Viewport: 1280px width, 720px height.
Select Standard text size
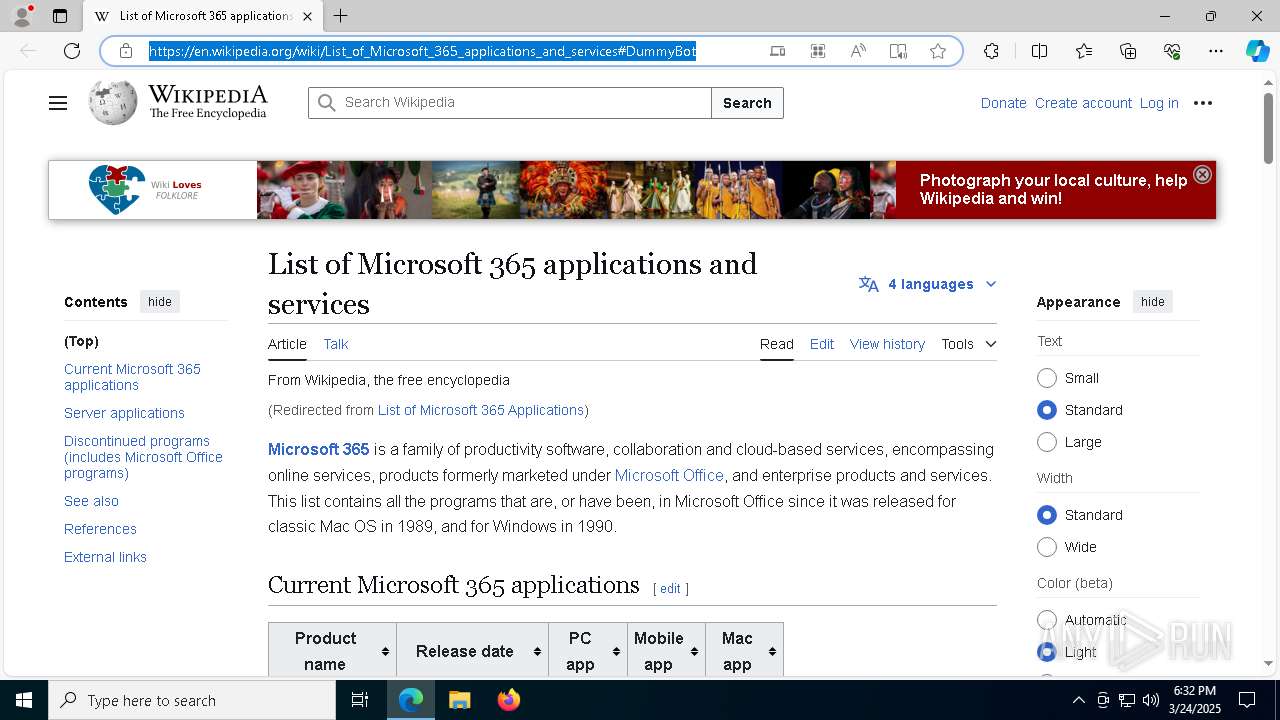[1047, 410]
